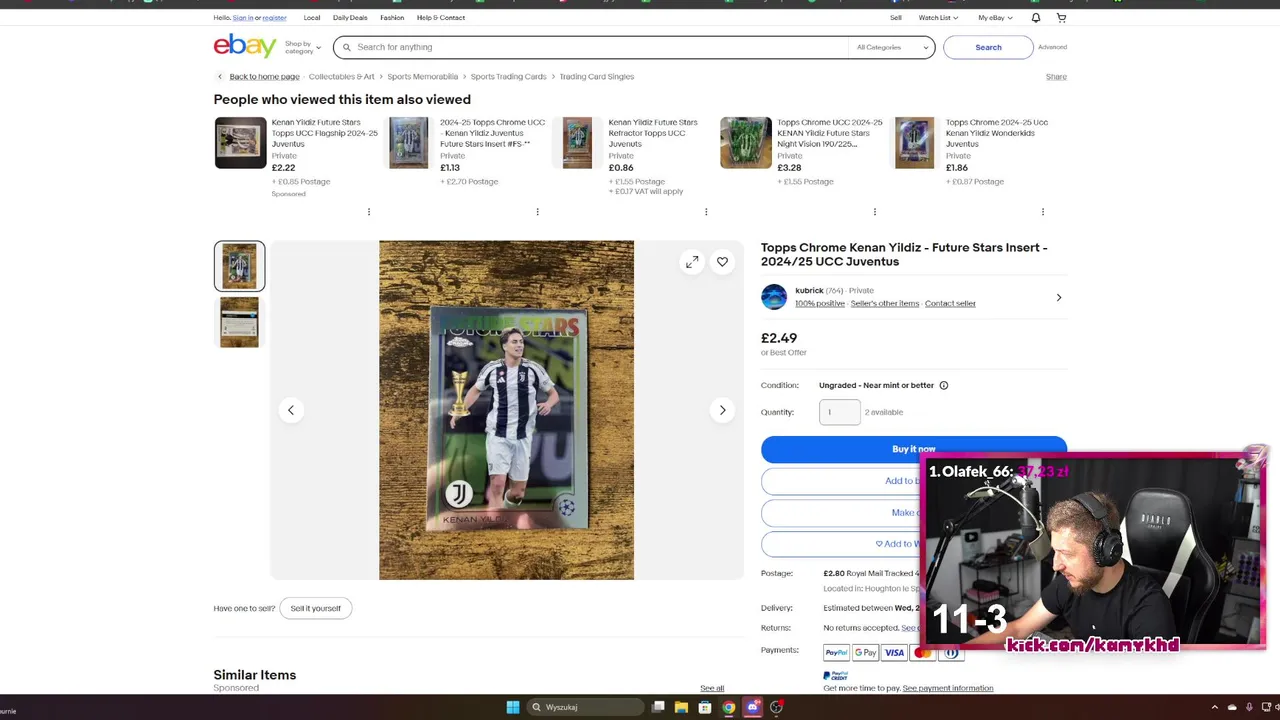1280x720 pixels.
Task: Open Task View from the taskbar
Action: tap(658, 707)
